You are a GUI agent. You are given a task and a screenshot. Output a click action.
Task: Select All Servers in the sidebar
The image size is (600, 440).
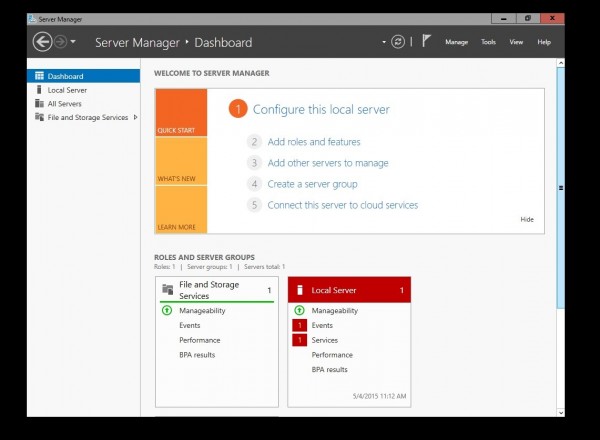click(64, 104)
